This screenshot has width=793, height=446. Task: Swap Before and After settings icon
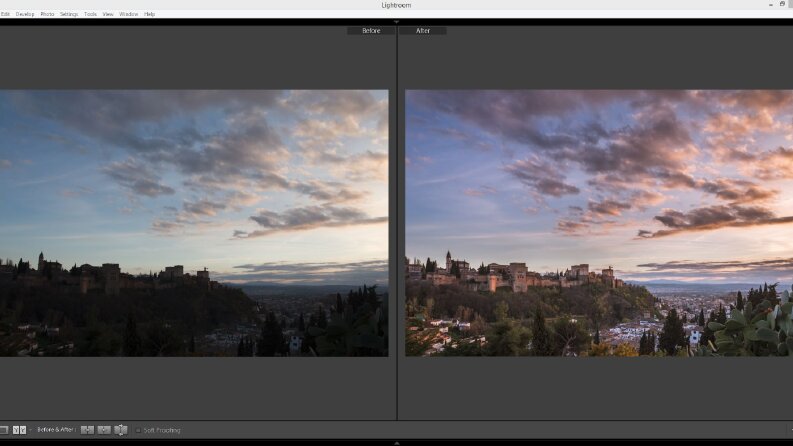point(120,430)
